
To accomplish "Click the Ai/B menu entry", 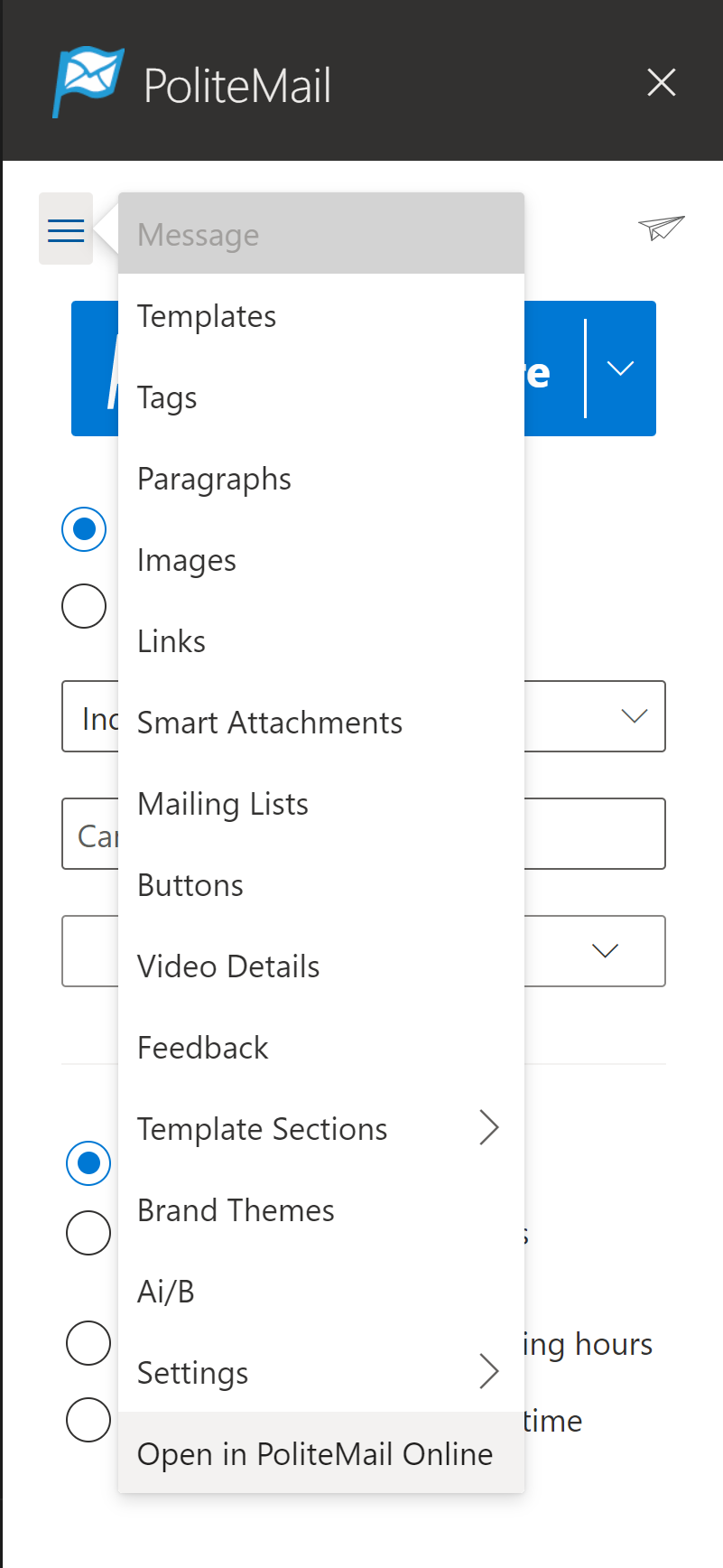I will (166, 1292).
